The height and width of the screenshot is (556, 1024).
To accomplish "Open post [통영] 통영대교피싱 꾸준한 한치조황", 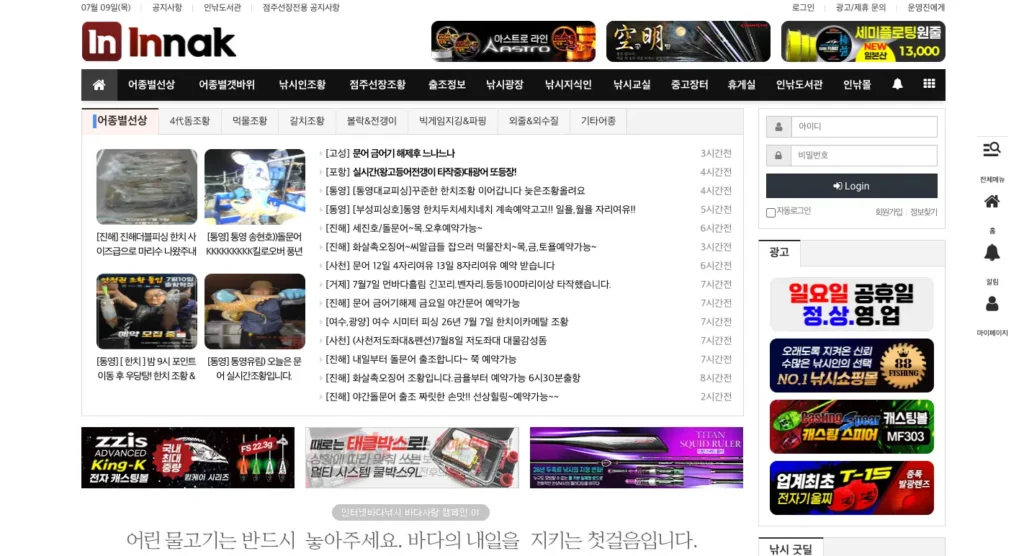I will (x=455, y=191).
